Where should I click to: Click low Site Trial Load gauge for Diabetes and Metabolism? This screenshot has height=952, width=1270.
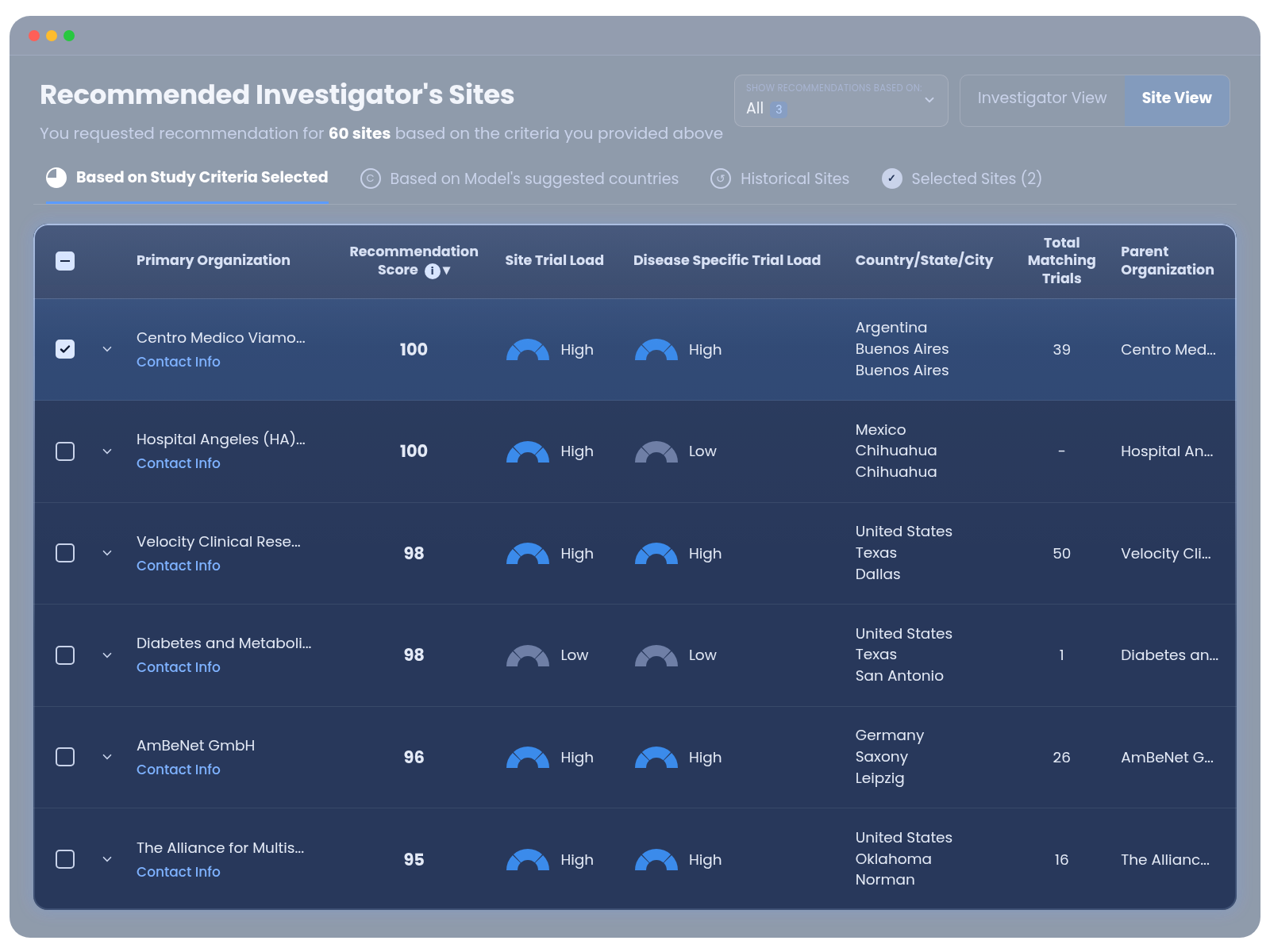(528, 656)
